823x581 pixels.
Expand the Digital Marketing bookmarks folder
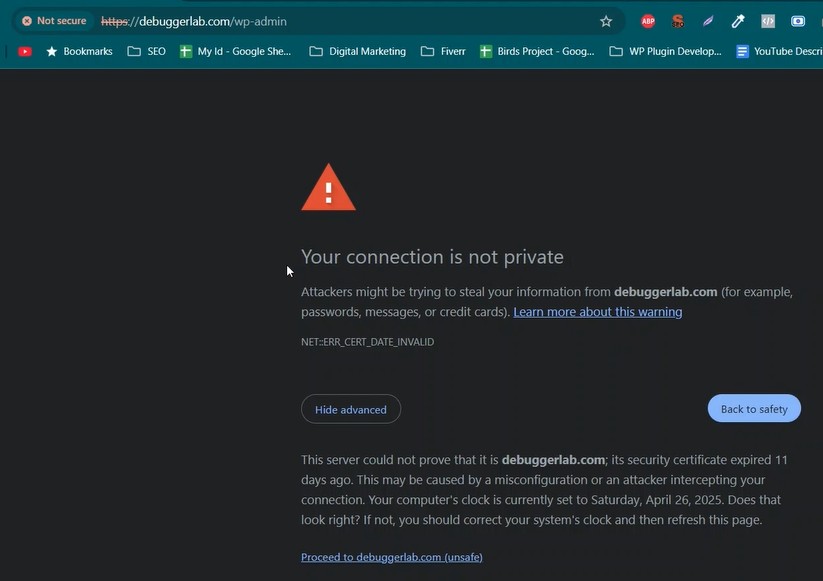click(x=357, y=51)
